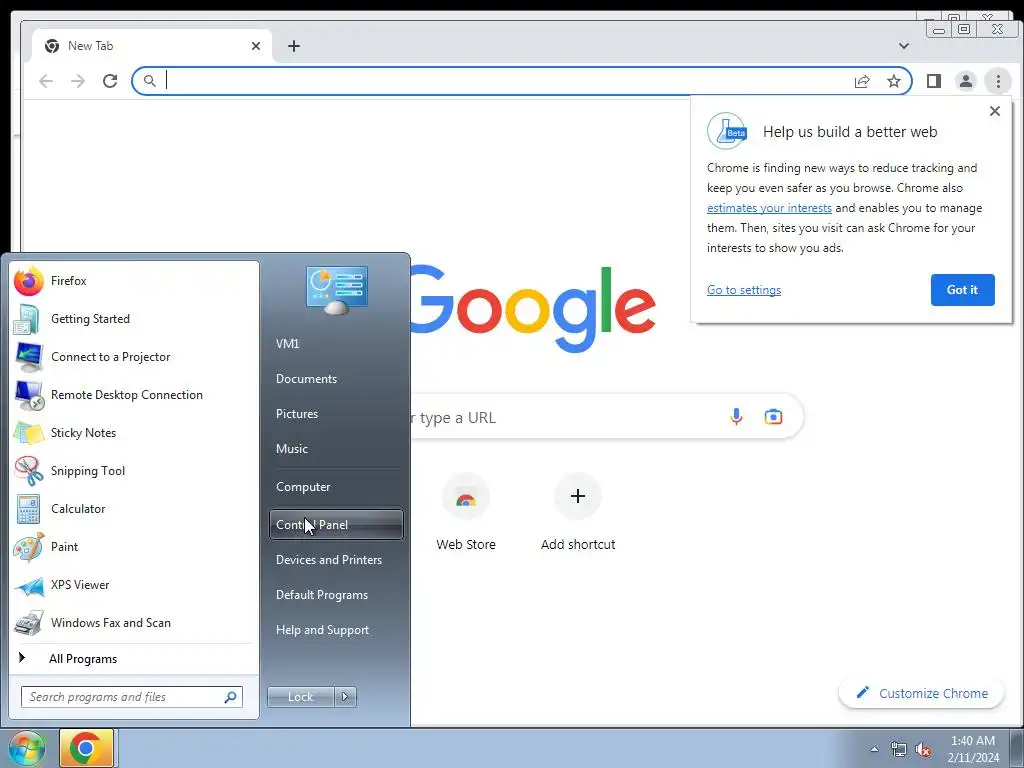Open Chrome tab search chevron

904,46
